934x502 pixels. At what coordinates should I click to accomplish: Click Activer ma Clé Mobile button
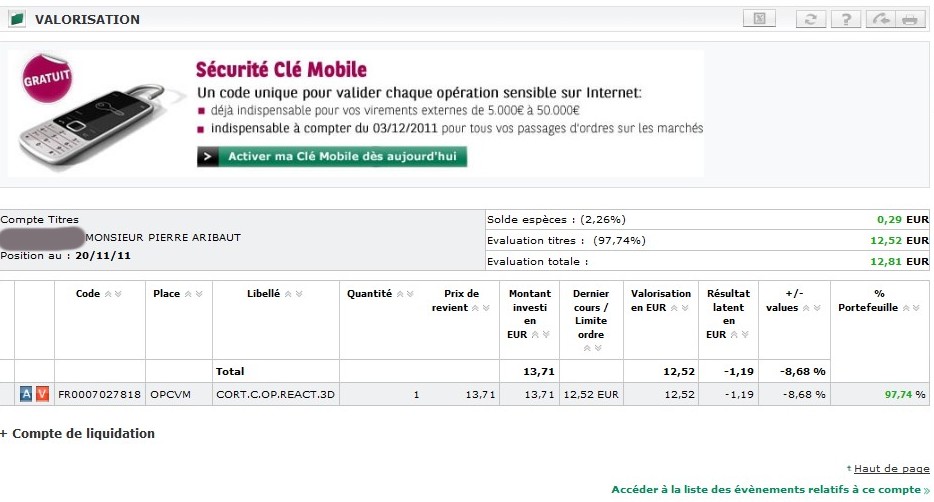[332, 157]
